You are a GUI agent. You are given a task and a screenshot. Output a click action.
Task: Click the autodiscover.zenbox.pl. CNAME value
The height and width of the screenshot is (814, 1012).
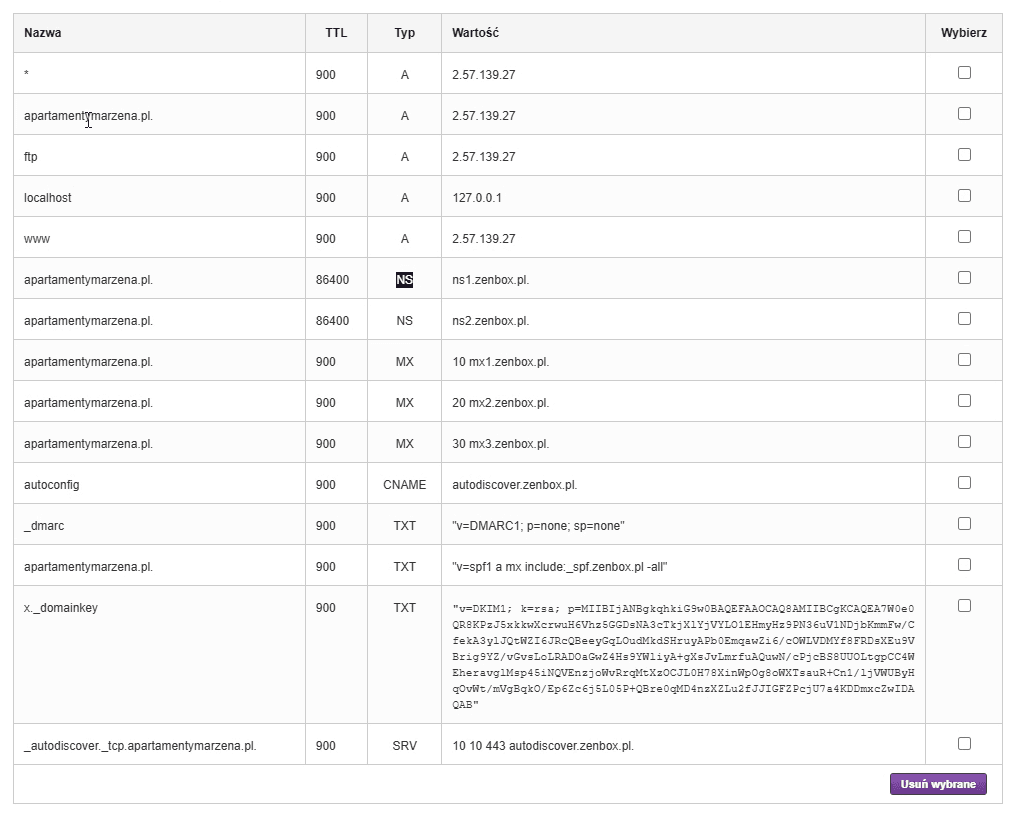[x=514, y=485]
